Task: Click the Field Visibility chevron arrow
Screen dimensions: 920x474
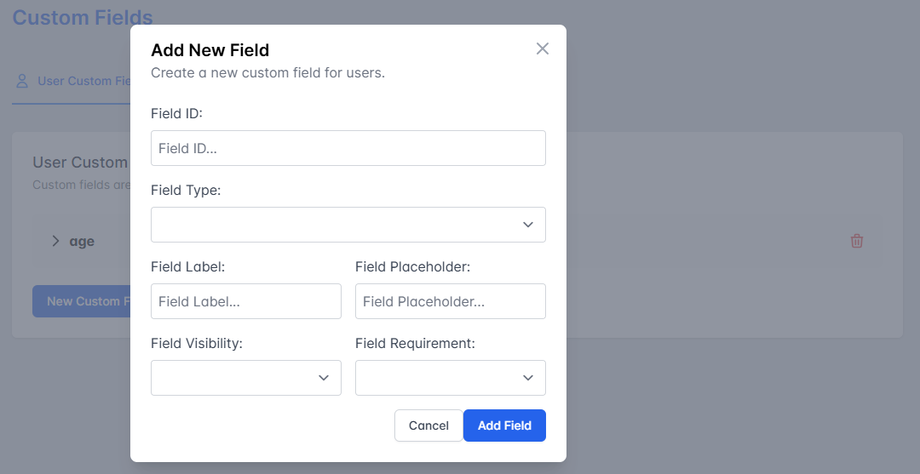Action: 323,378
